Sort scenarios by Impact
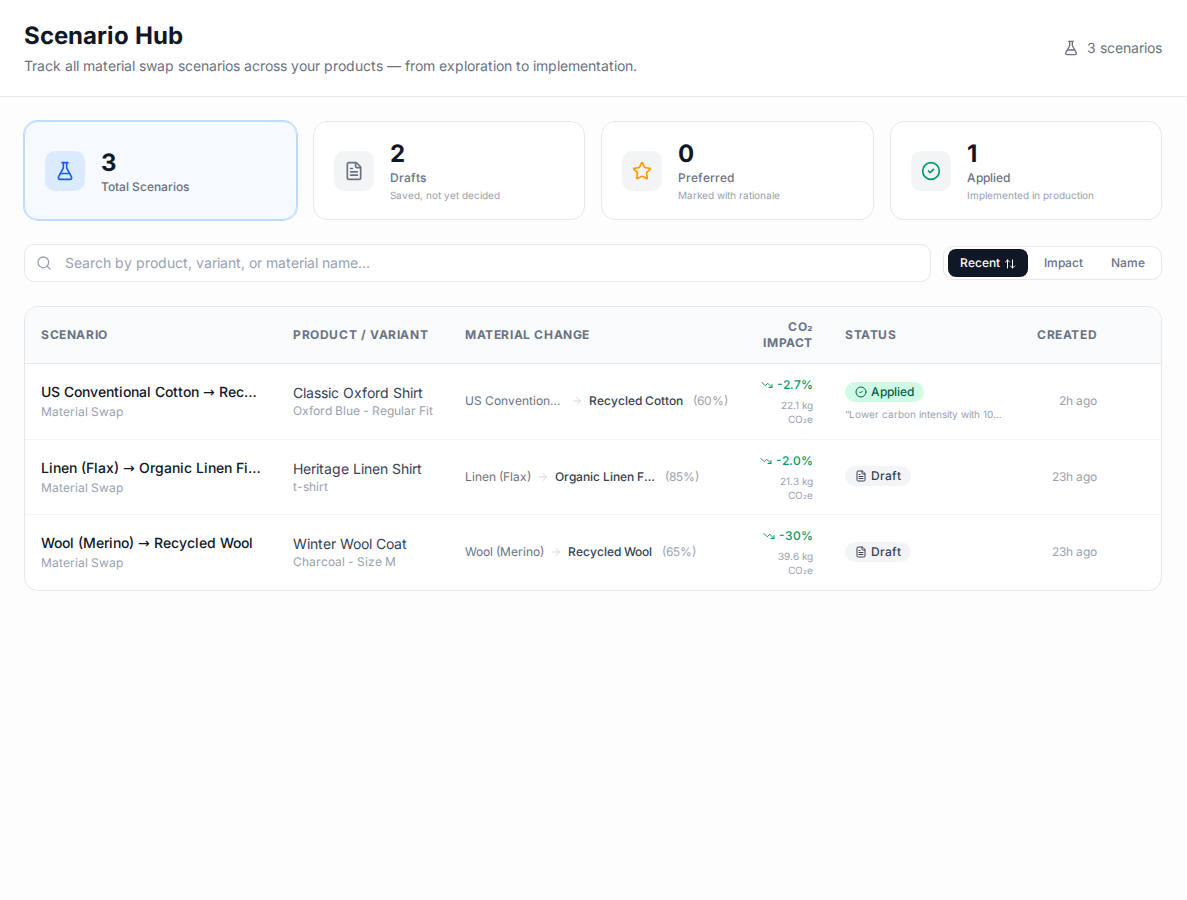 [1063, 263]
